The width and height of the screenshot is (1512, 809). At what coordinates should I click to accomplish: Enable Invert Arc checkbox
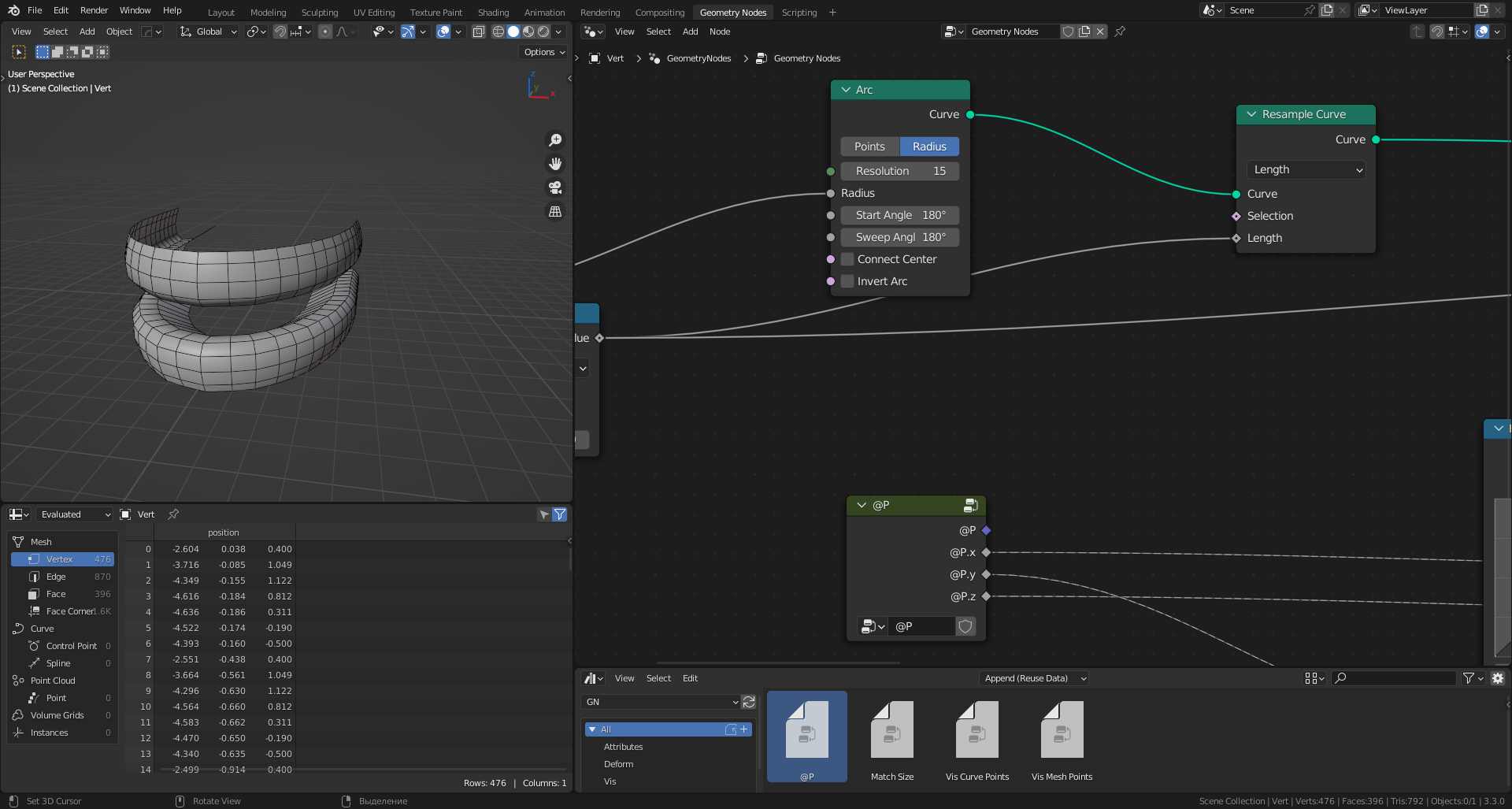848,281
